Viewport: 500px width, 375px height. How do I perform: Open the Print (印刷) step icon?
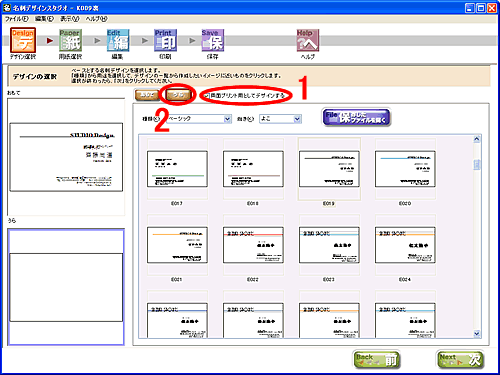click(x=165, y=40)
